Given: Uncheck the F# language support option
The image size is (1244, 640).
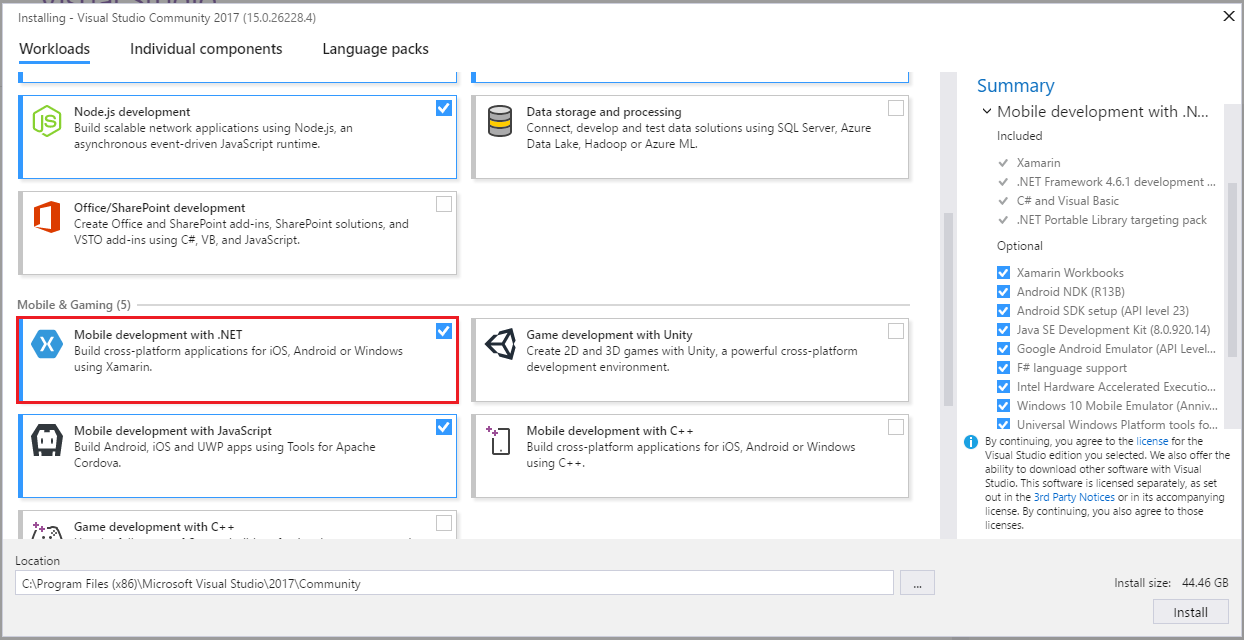Looking at the screenshot, I should click(x=1004, y=368).
